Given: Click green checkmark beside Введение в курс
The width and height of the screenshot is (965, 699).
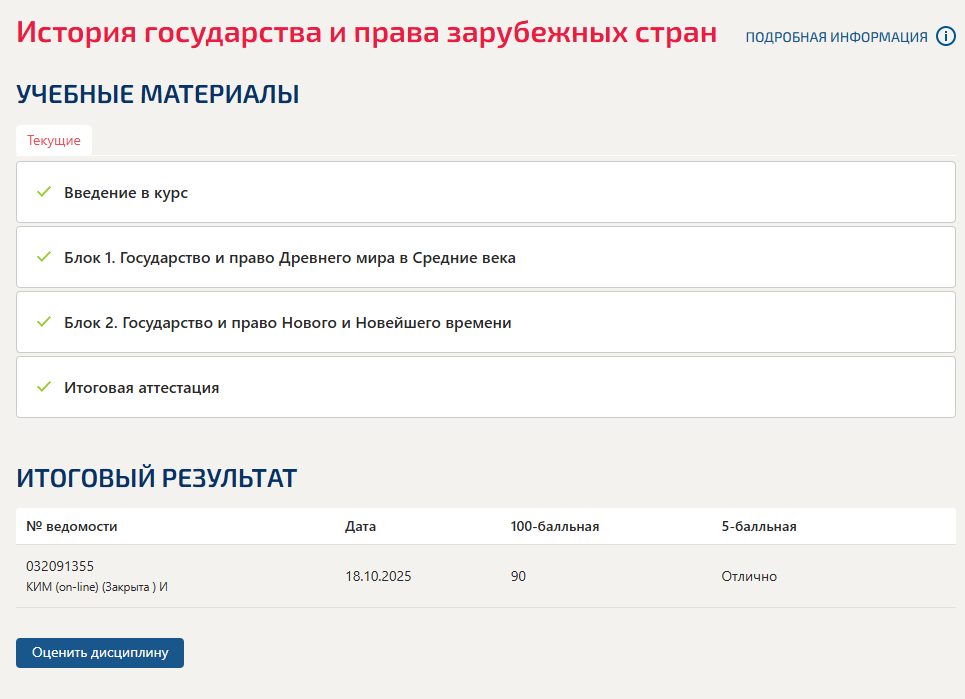Looking at the screenshot, I should click(x=43, y=192).
